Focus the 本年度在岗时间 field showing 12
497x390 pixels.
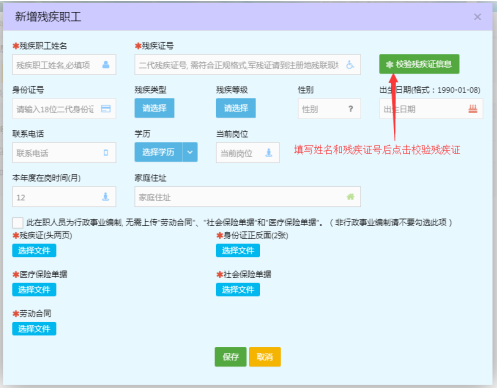64,197
